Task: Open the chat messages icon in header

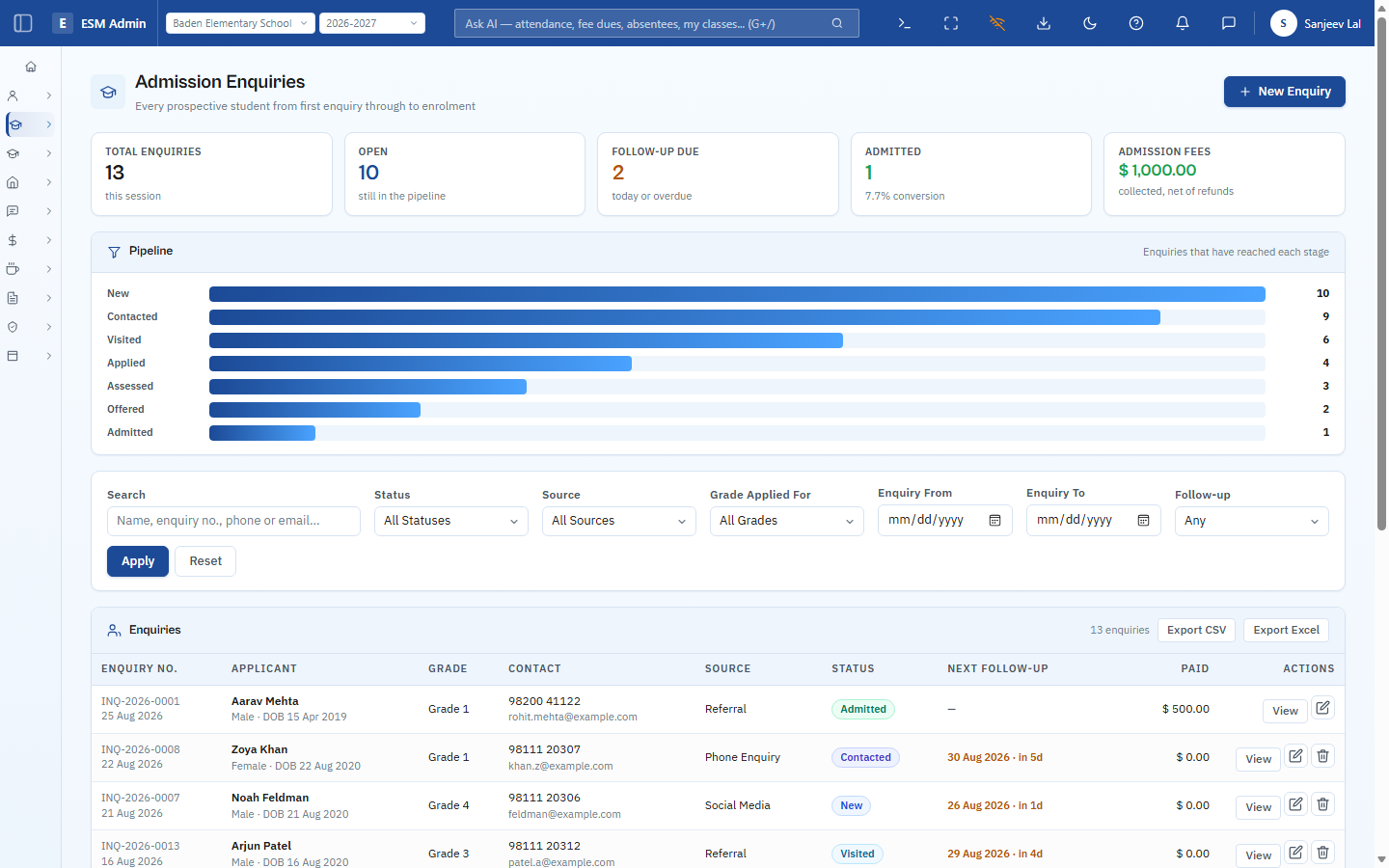Action: coord(1229,23)
